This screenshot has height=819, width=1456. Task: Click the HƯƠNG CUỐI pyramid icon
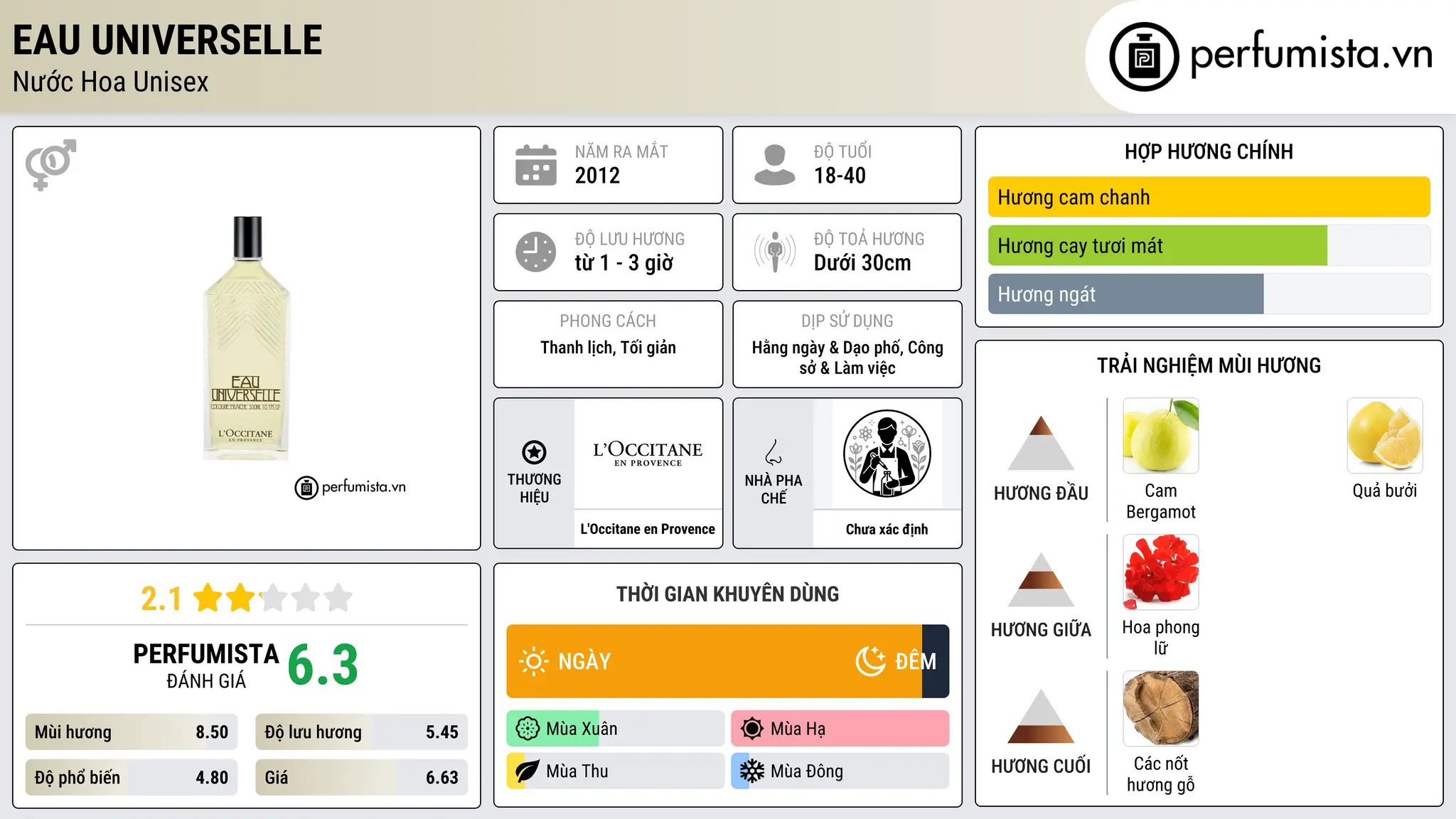click(1041, 716)
